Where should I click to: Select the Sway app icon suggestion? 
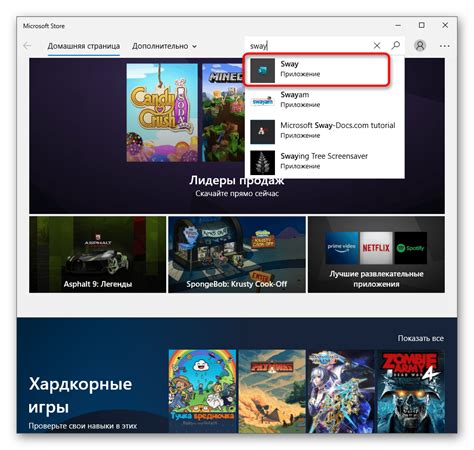point(263,70)
